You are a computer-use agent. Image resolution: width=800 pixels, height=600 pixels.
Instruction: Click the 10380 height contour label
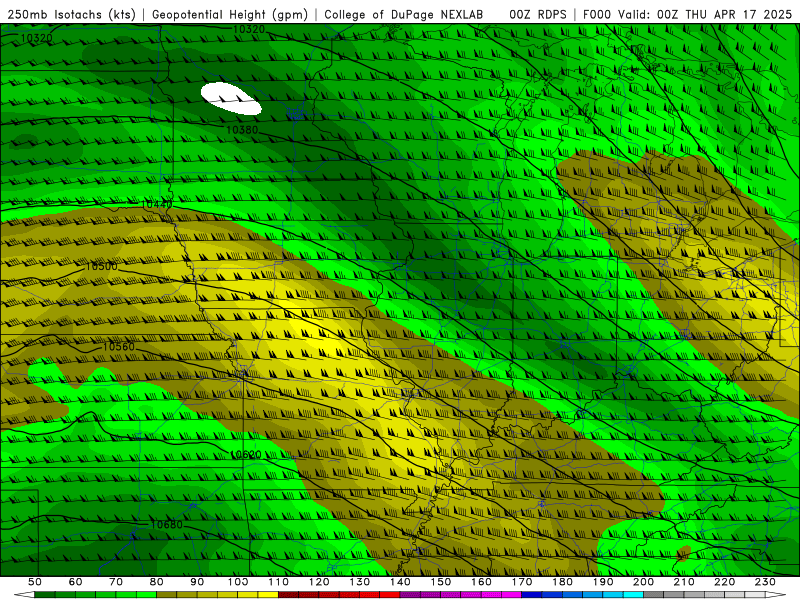click(x=242, y=130)
